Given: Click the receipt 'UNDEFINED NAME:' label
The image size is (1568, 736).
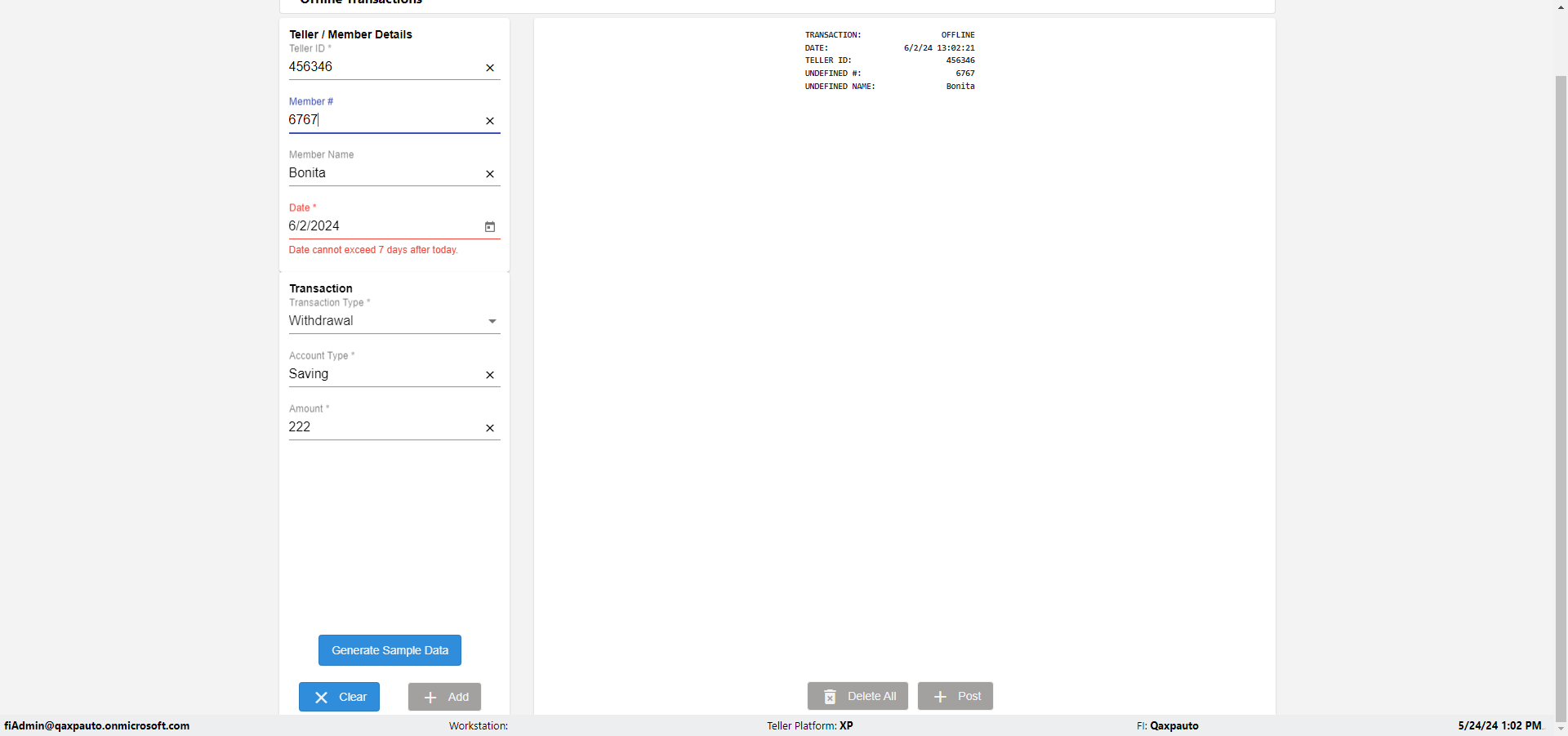Looking at the screenshot, I should (x=840, y=87).
